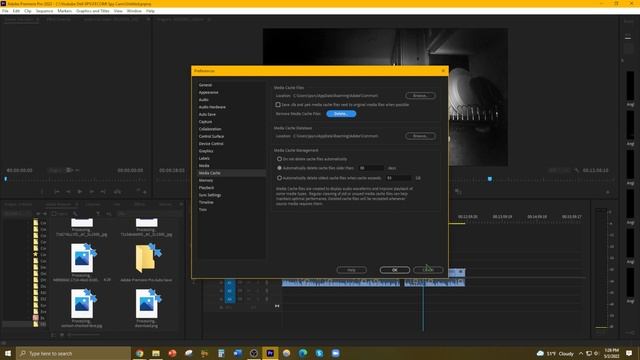Cancel the Preferences dialog
640x360 pixels.
tap(428, 270)
